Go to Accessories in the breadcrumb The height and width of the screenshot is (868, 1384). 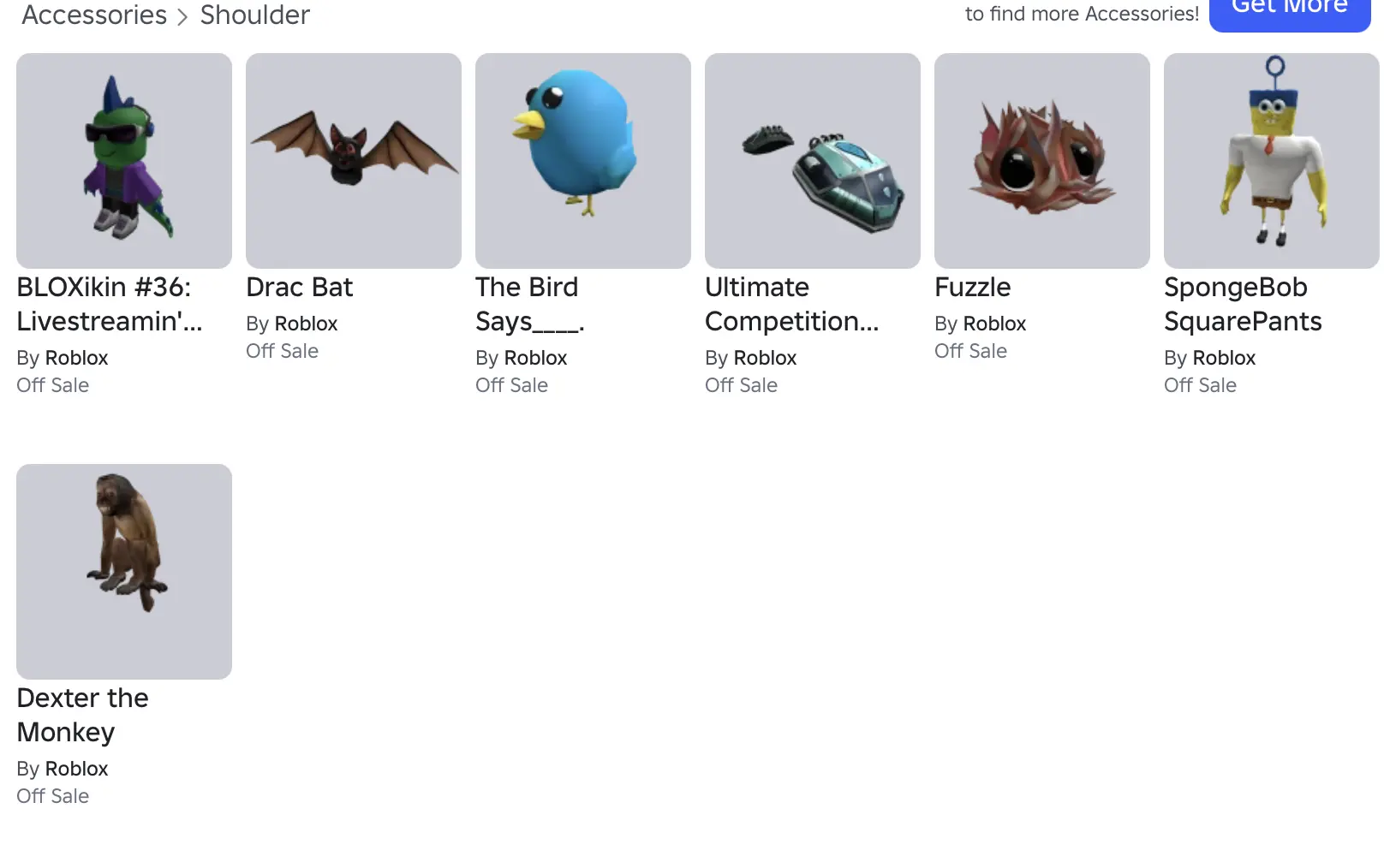94,15
